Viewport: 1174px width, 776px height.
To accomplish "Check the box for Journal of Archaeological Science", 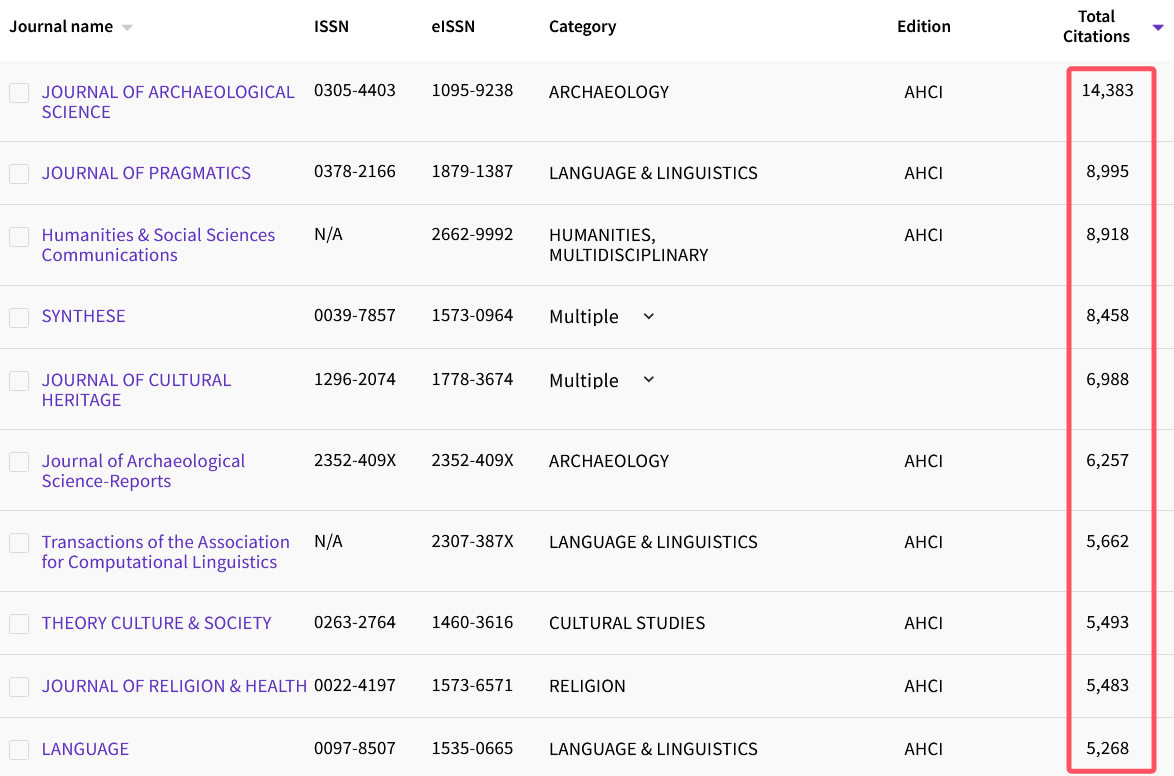I will point(19,93).
